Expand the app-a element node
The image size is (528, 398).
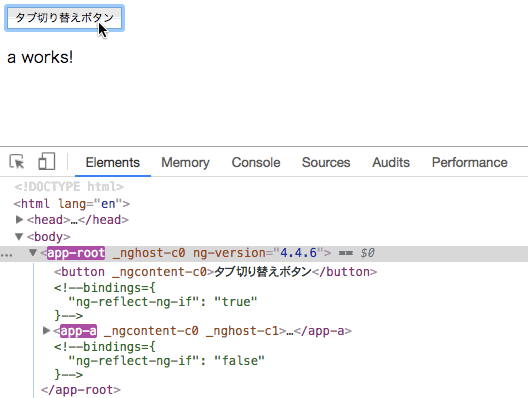[x=46, y=331]
